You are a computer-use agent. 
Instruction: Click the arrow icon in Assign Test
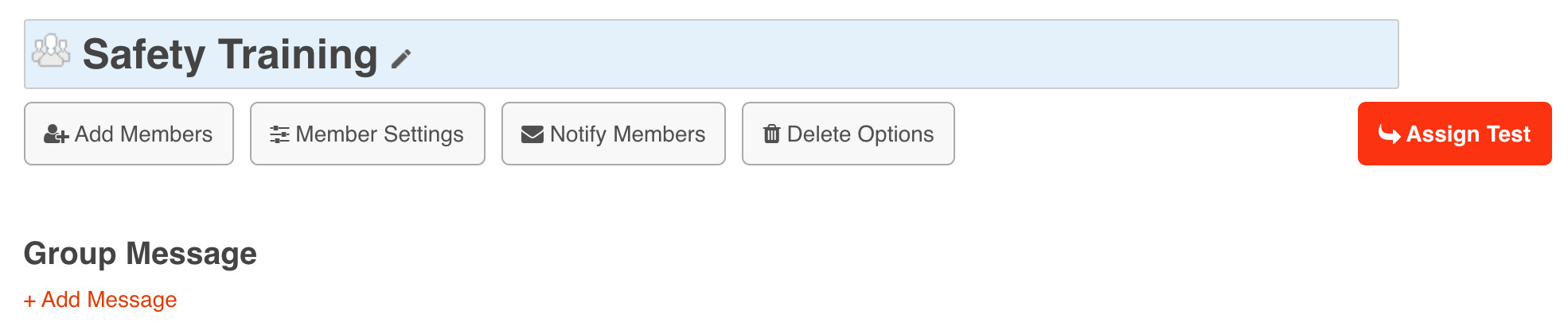(x=1389, y=134)
